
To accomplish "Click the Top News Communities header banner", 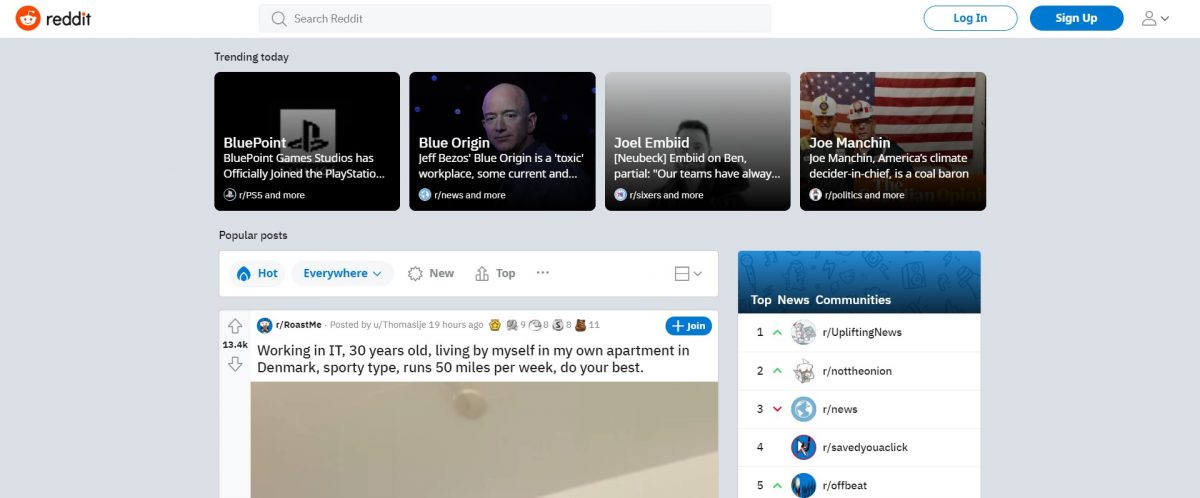I will click(859, 282).
